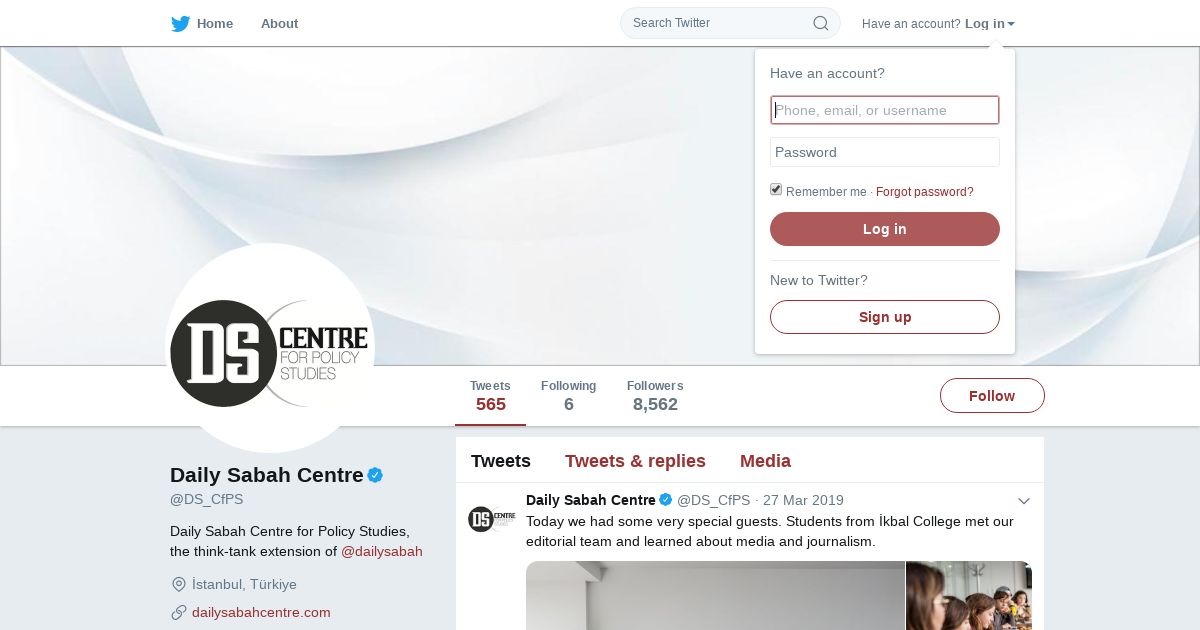1200x630 pixels.
Task: Open the Media tab
Action: point(765,461)
